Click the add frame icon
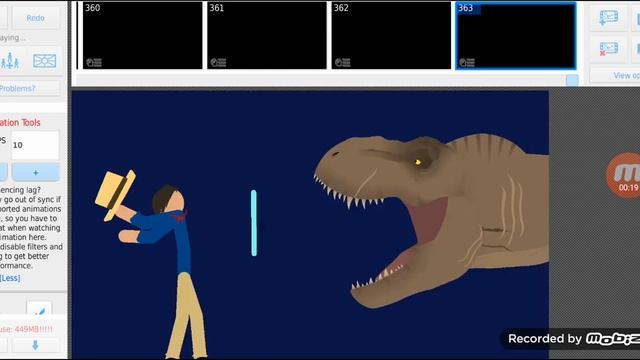The image size is (640, 360). (609, 18)
